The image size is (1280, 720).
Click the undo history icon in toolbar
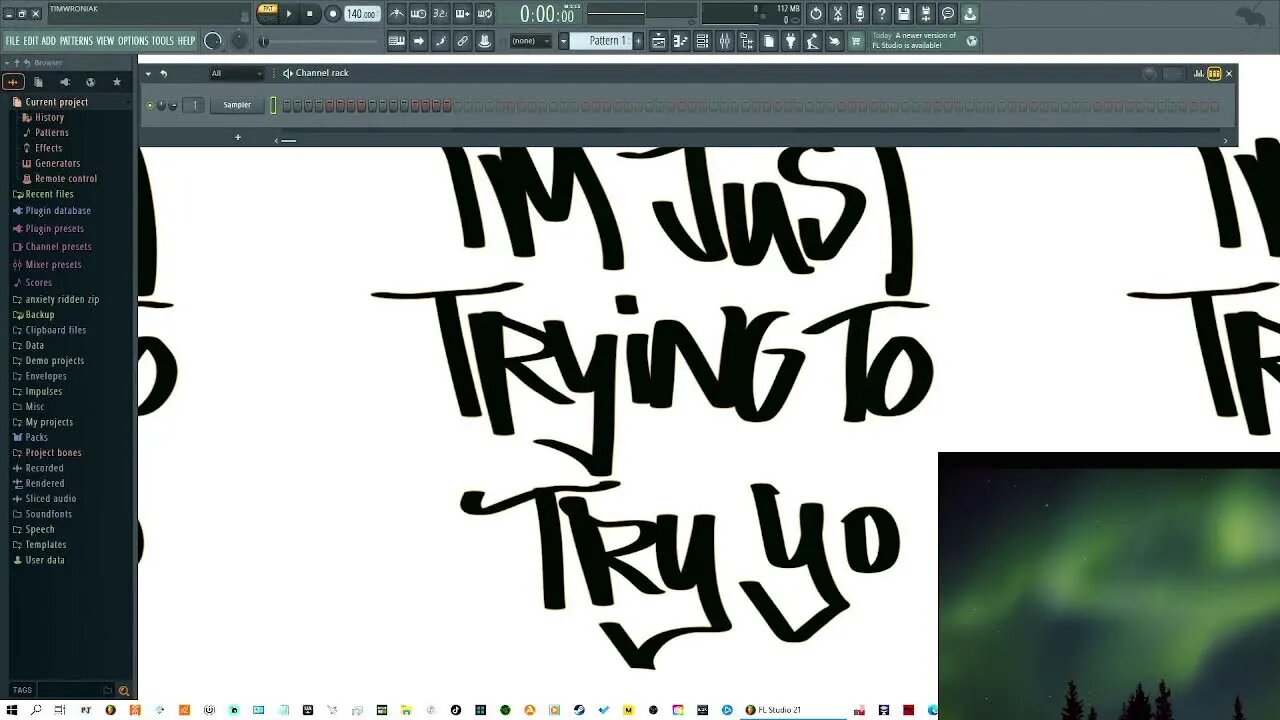coord(816,14)
